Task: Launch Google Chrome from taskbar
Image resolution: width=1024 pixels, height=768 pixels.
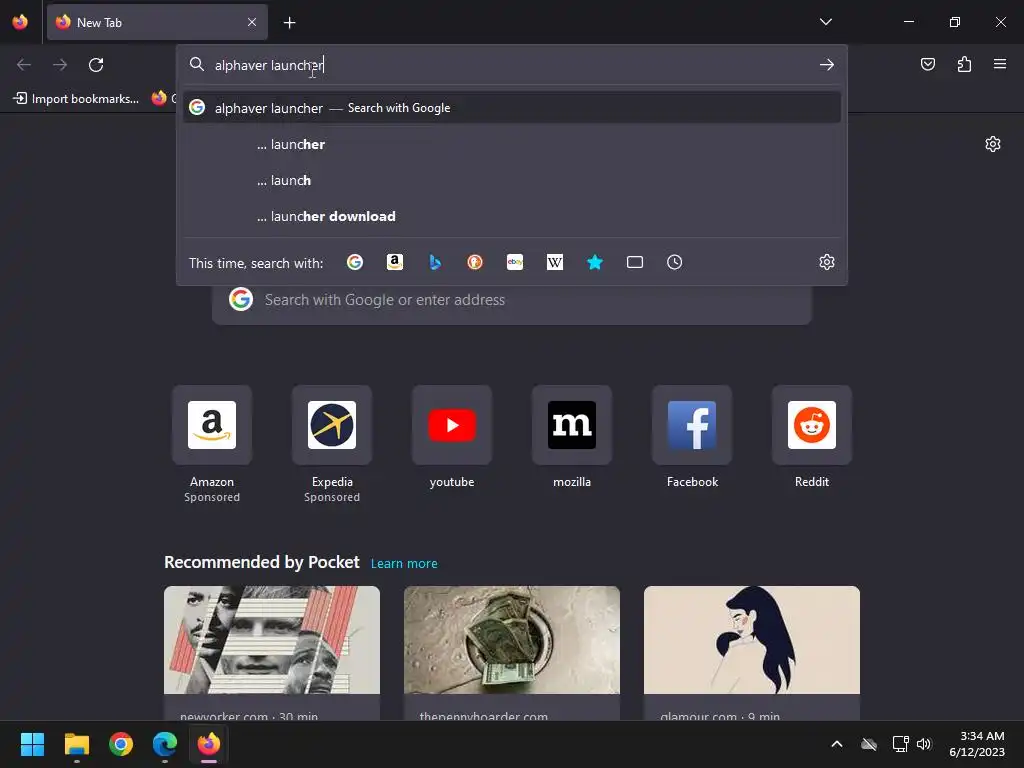Action: point(121,744)
